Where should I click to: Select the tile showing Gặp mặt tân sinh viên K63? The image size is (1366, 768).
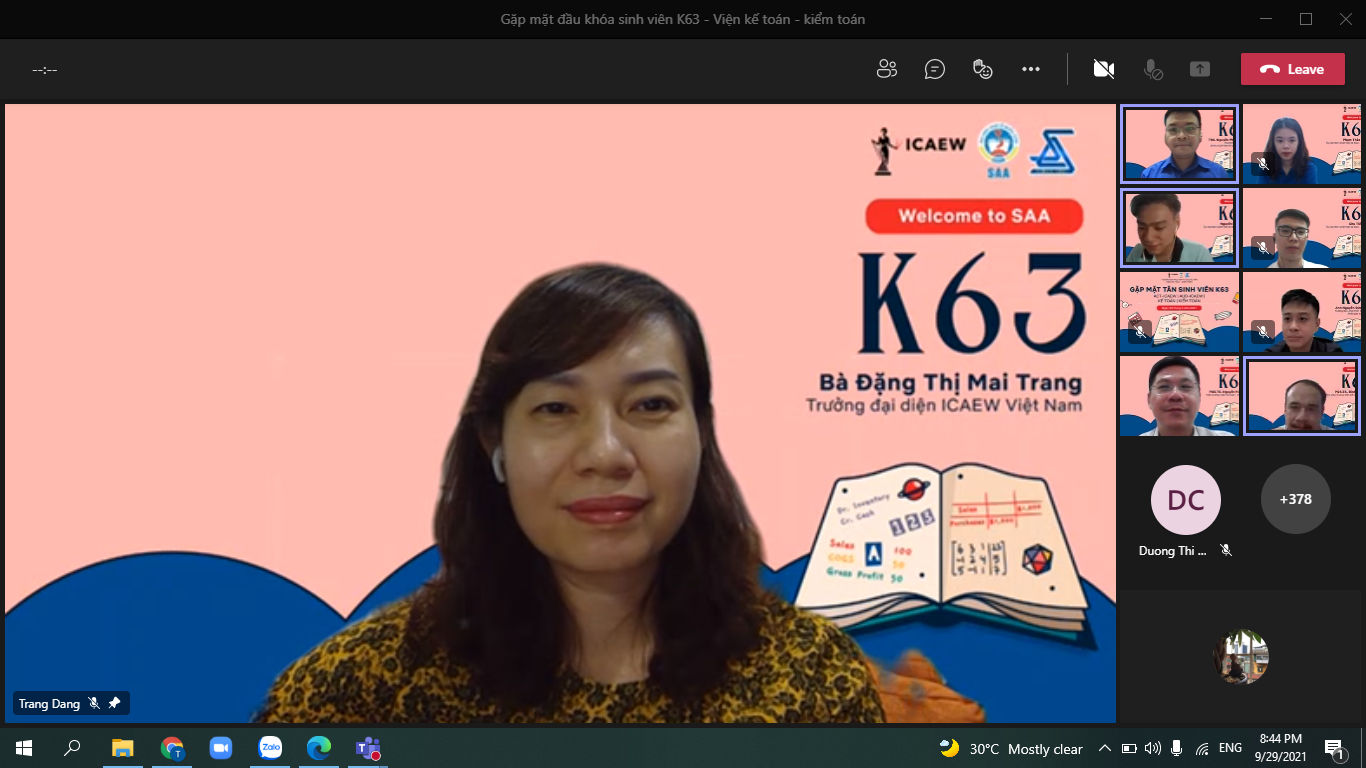pos(1180,312)
